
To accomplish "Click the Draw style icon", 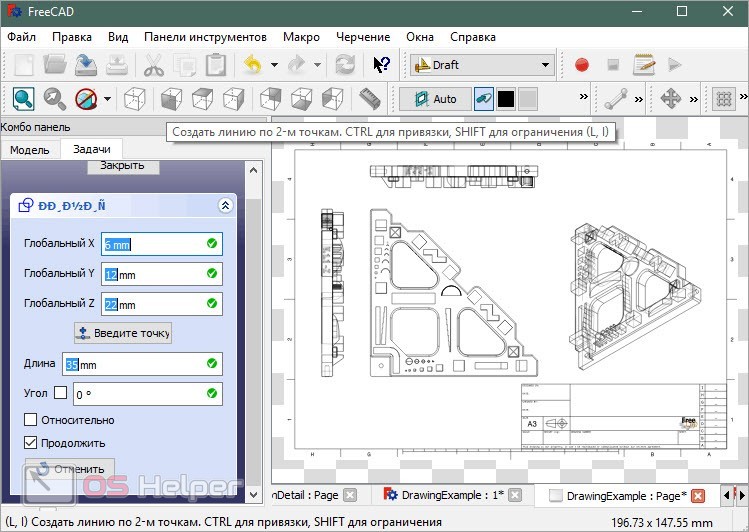I will (86, 99).
